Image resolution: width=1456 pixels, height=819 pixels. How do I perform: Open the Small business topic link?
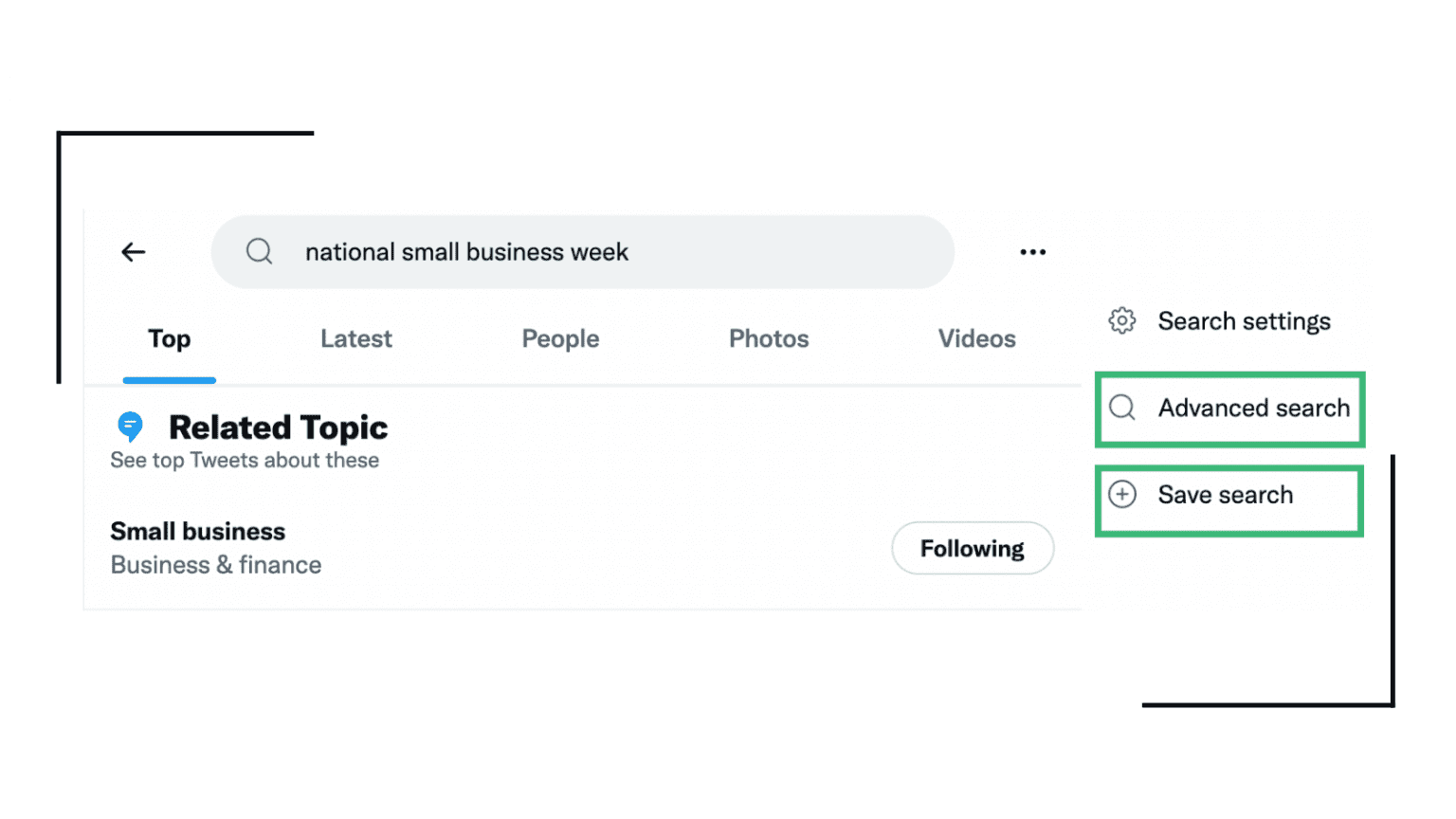(197, 531)
